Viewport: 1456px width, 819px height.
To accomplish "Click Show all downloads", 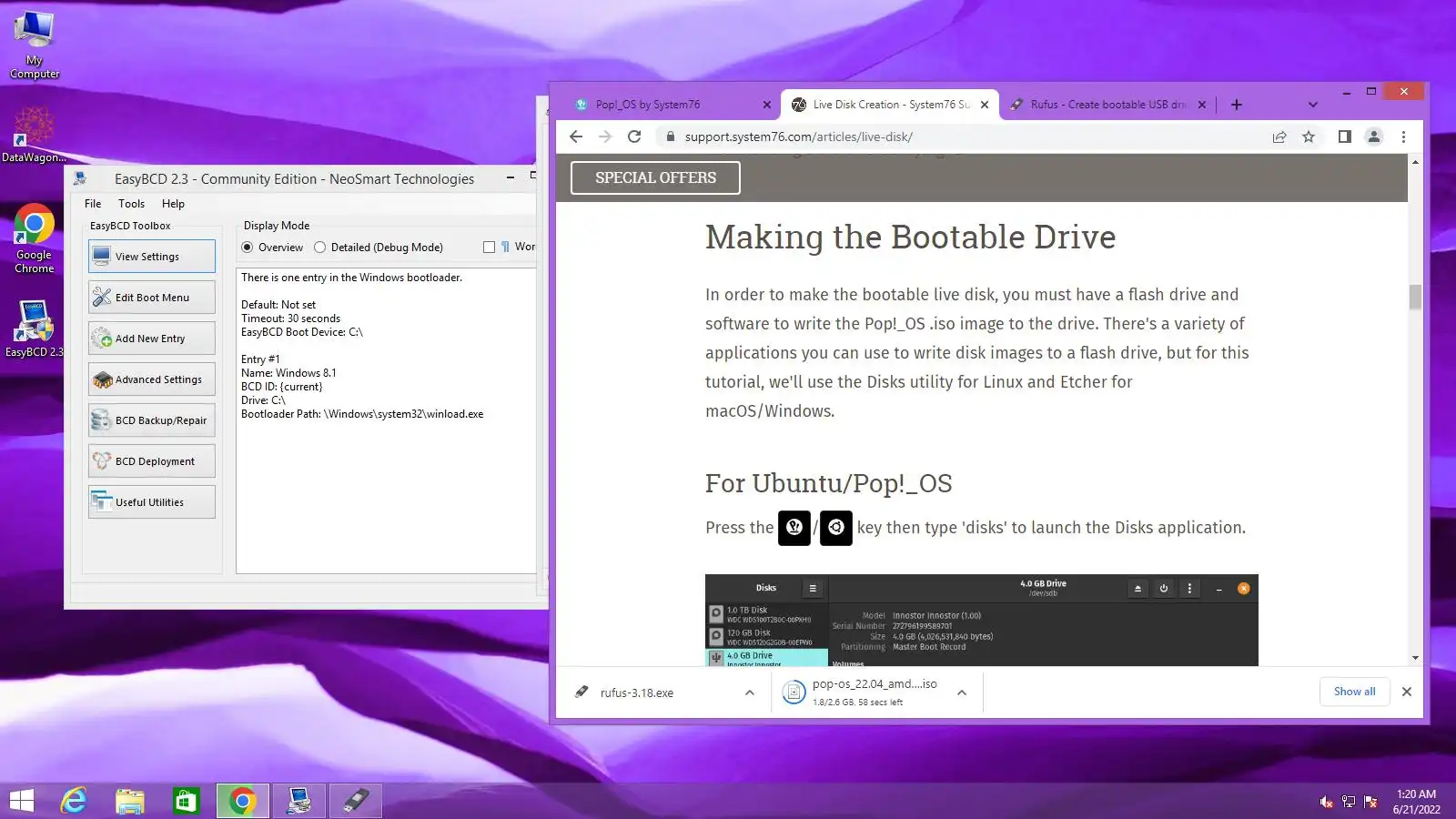I will click(x=1354, y=692).
